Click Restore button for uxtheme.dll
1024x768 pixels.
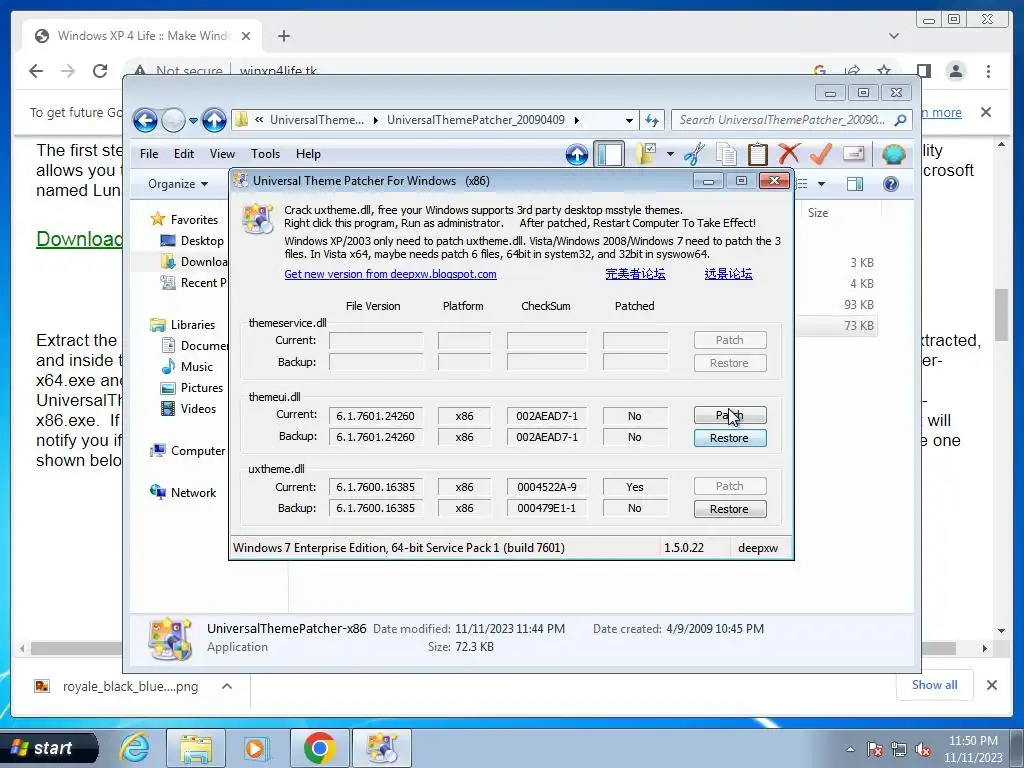pos(729,509)
